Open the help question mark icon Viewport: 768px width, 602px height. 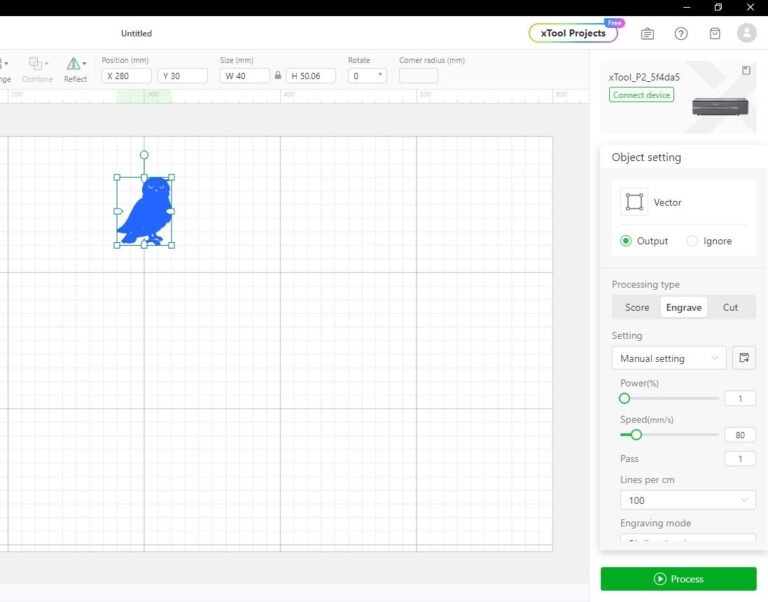pyautogui.click(x=681, y=33)
